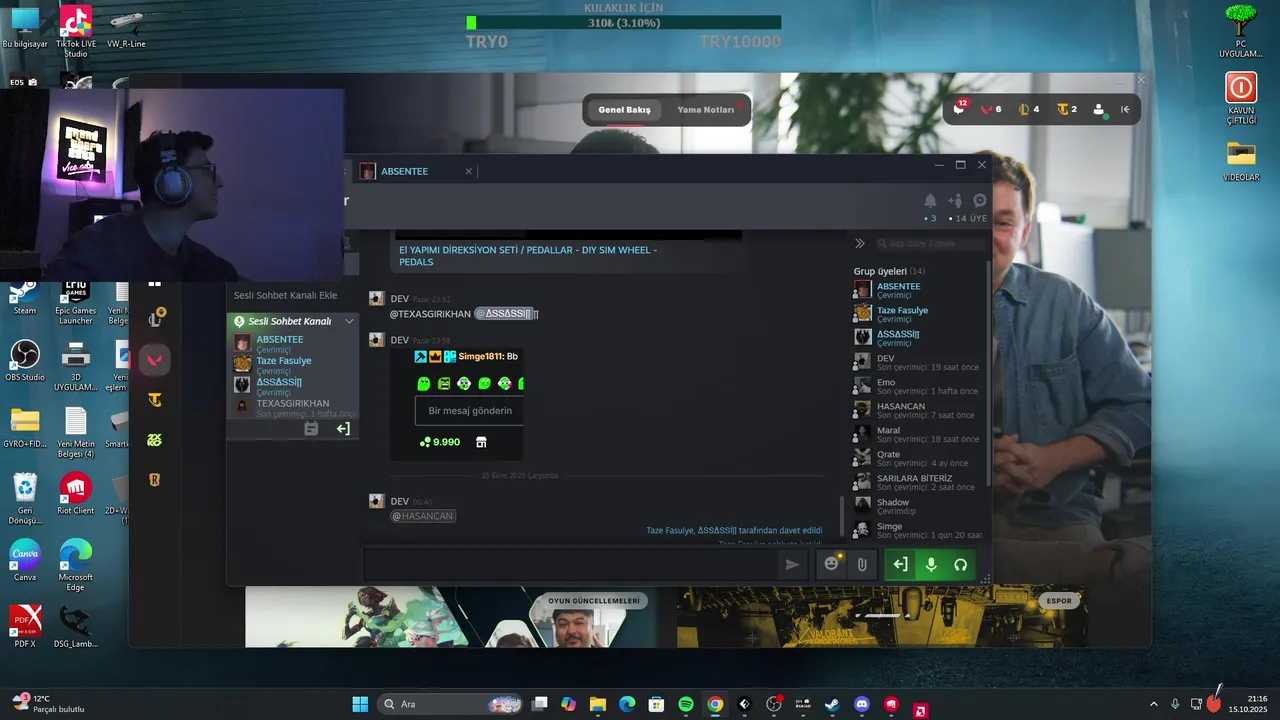This screenshot has height=720, width=1280.
Task: Click the Teamfight Tactics icon in Riot sidebar
Action: [155, 400]
